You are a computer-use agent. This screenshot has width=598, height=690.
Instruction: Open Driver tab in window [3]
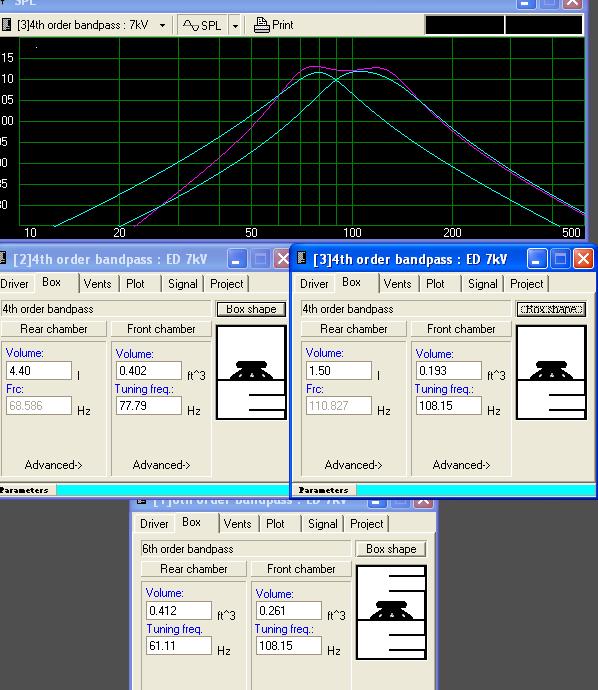314,284
